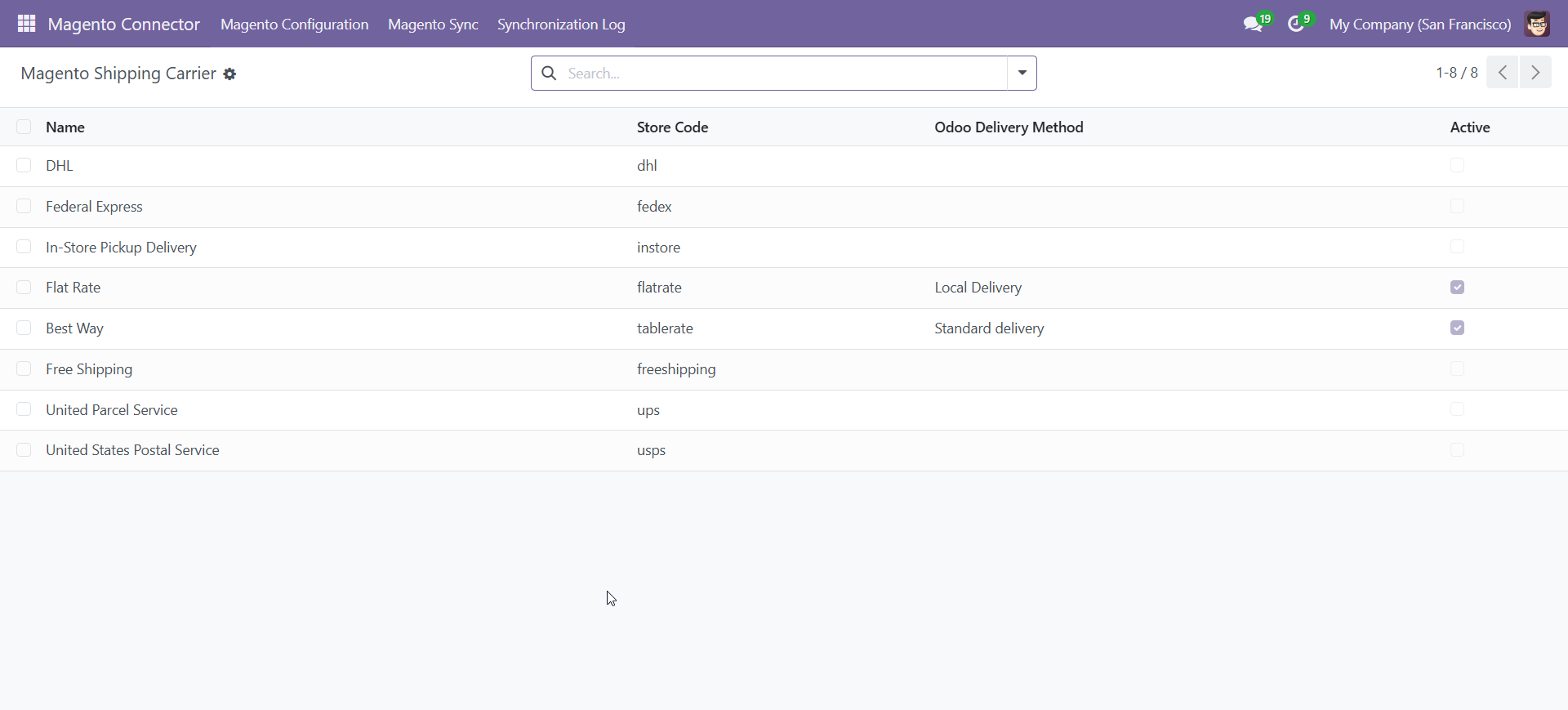Go to the next page arrow
The height and width of the screenshot is (710, 1568).
click(x=1535, y=73)
